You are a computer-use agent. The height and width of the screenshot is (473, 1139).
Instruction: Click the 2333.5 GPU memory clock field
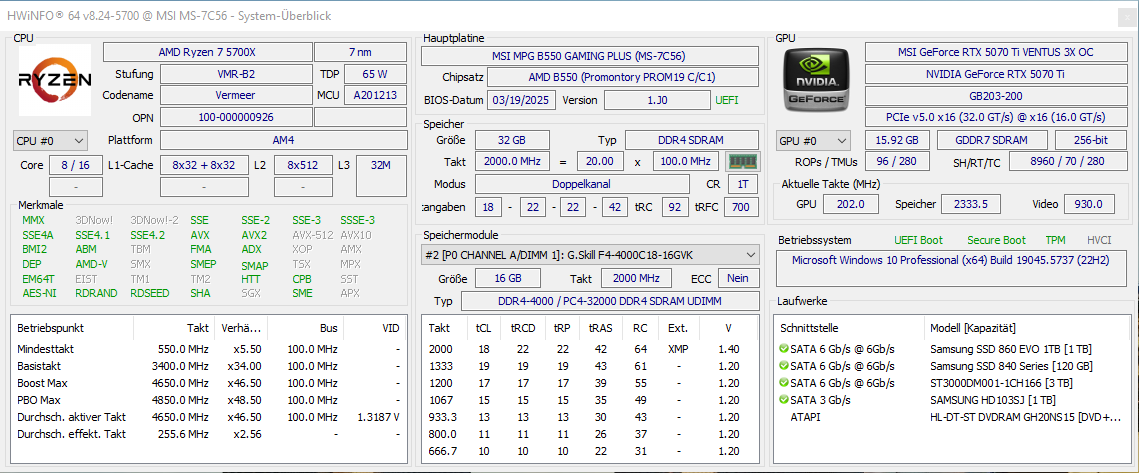[x=971, y=204]
